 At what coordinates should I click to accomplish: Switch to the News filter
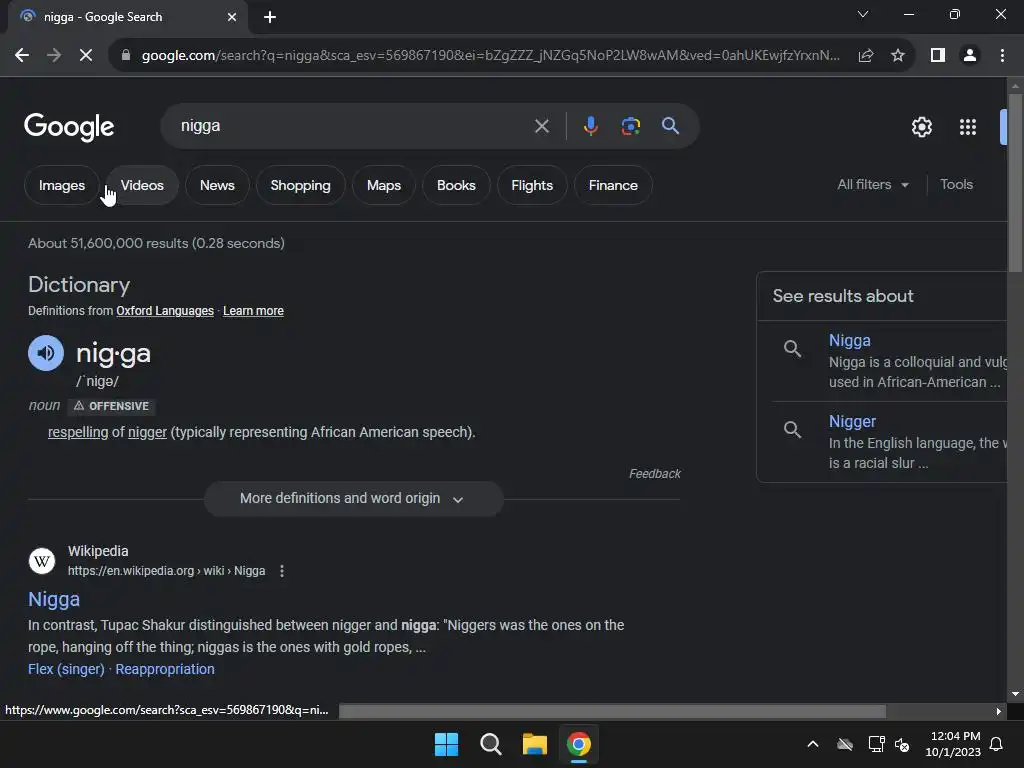coord(217,185)
